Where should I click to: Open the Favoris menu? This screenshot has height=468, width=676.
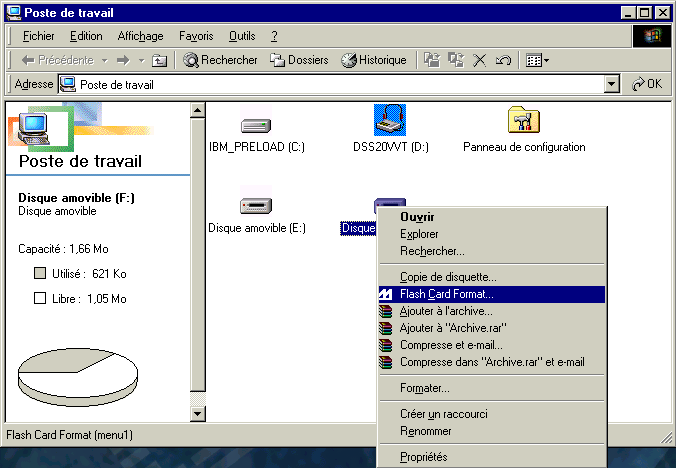pyautogui.click(x=196, y=36)
